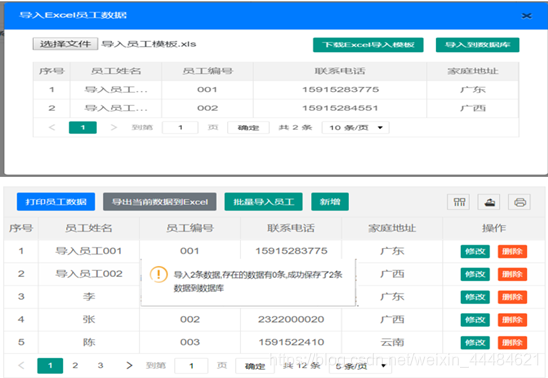Click phone 2322000020 in main table
The width and height of the screenshot is (548, 378).
291,319
